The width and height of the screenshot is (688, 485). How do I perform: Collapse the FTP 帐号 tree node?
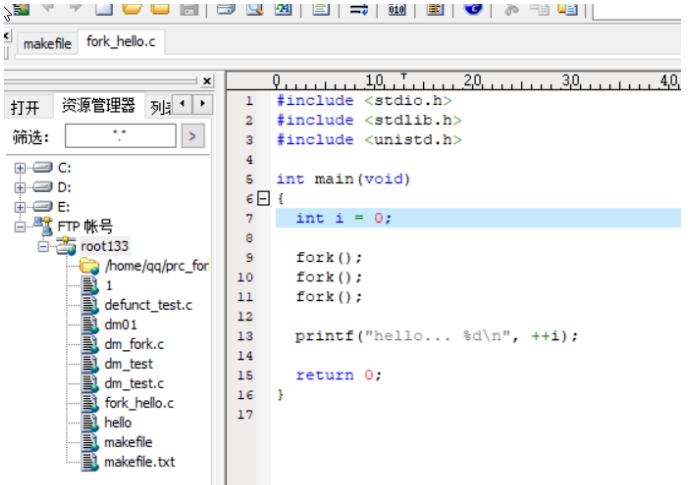[x=19, y=226]
